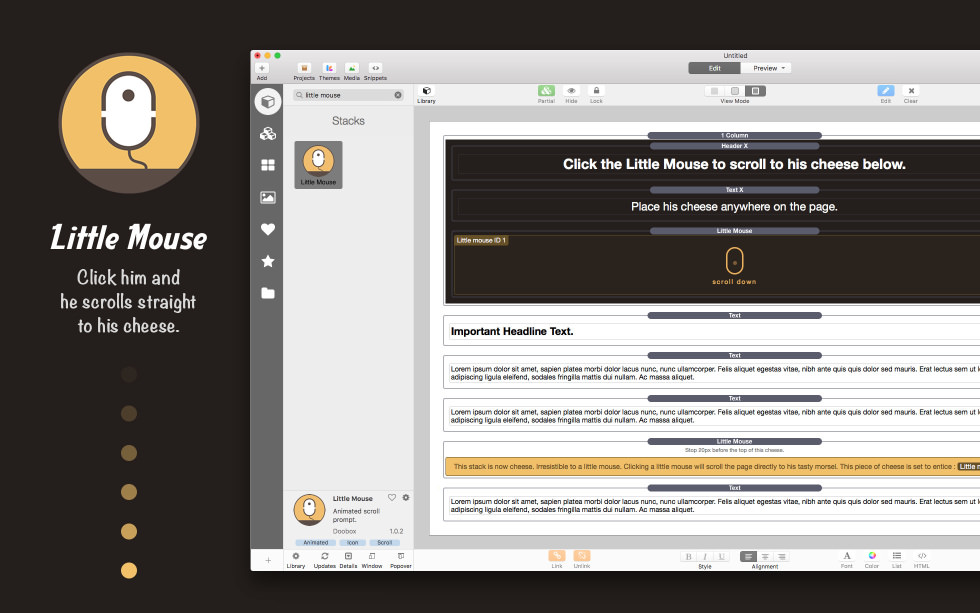Click the Add page plus button
Image resolution: width=980 pixels, height=613 pixels.
262,68
